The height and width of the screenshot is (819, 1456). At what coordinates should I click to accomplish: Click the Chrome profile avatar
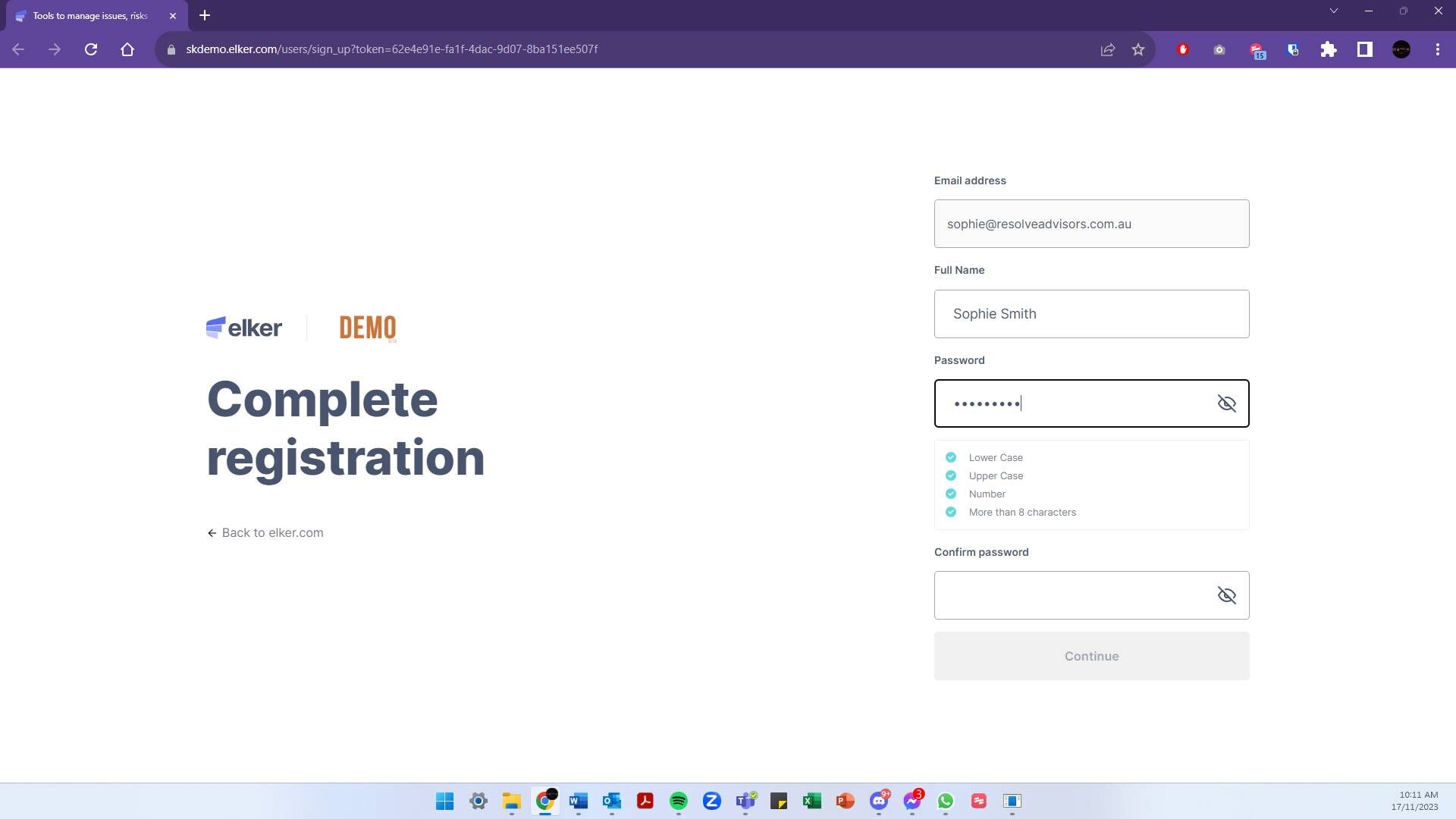(x=1401, y=49)
